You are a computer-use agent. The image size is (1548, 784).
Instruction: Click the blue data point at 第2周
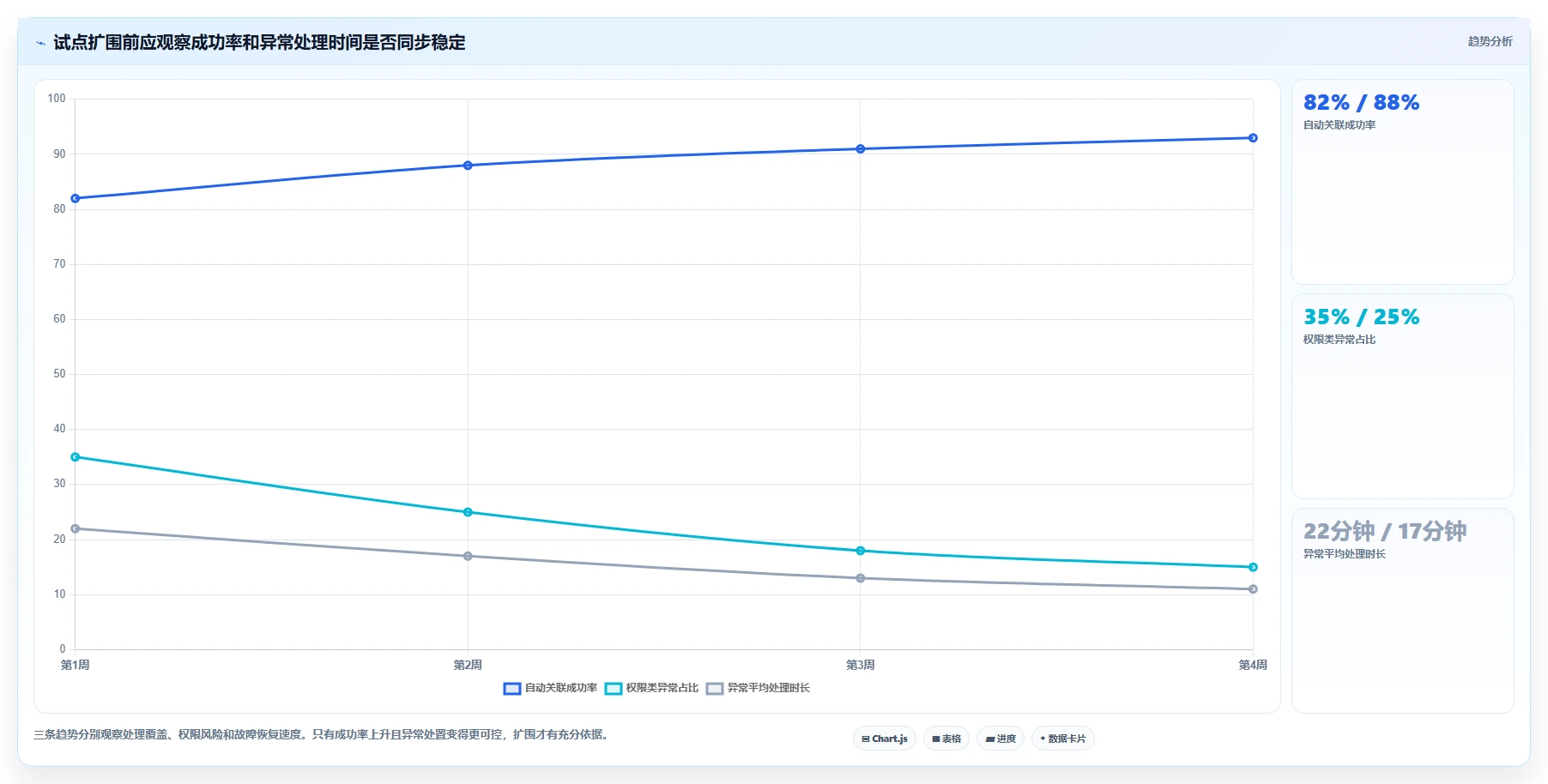(468, 166)
